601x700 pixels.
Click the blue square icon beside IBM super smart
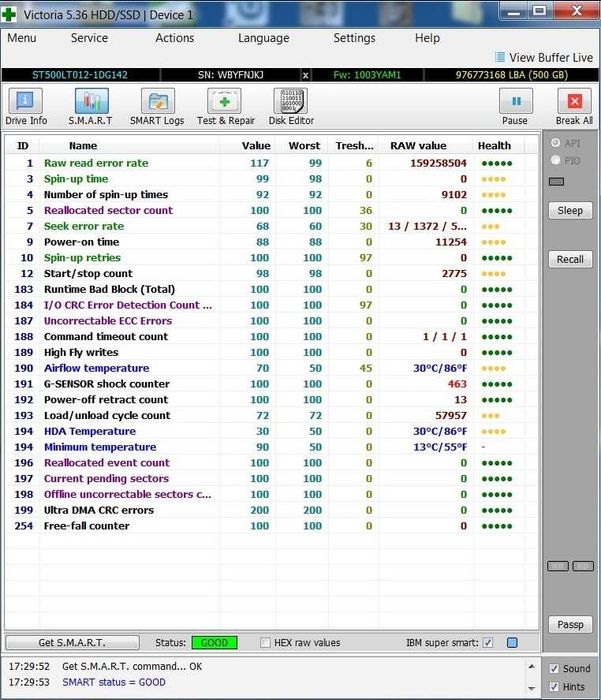click(513, 643)
